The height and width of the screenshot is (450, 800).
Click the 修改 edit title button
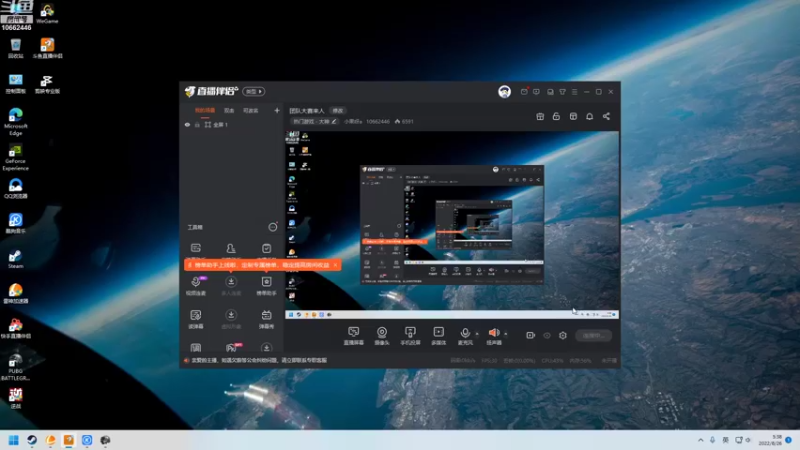click(338, 110)
